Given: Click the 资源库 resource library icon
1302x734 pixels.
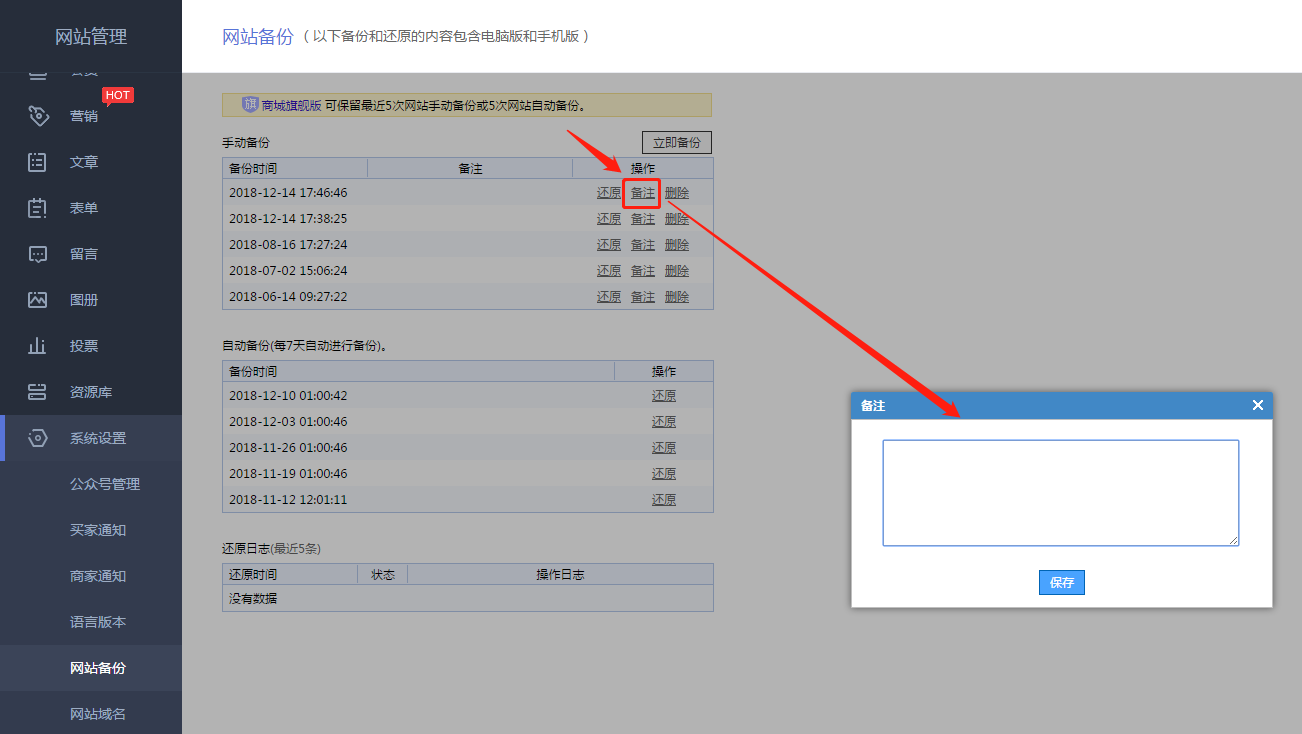Looking at the screenshot, I should coord(38,392).
